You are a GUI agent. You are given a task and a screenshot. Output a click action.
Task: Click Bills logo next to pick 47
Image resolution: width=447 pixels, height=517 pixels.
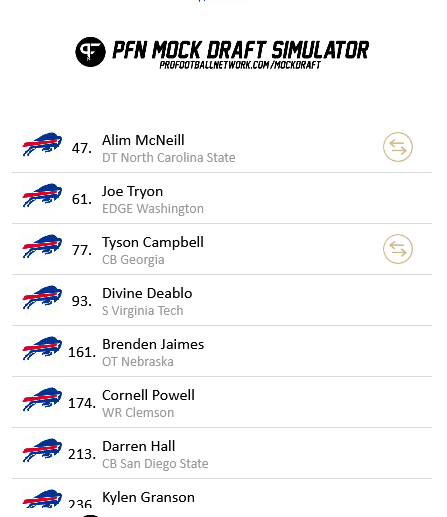pyautogui.click(x=42, y=144)
